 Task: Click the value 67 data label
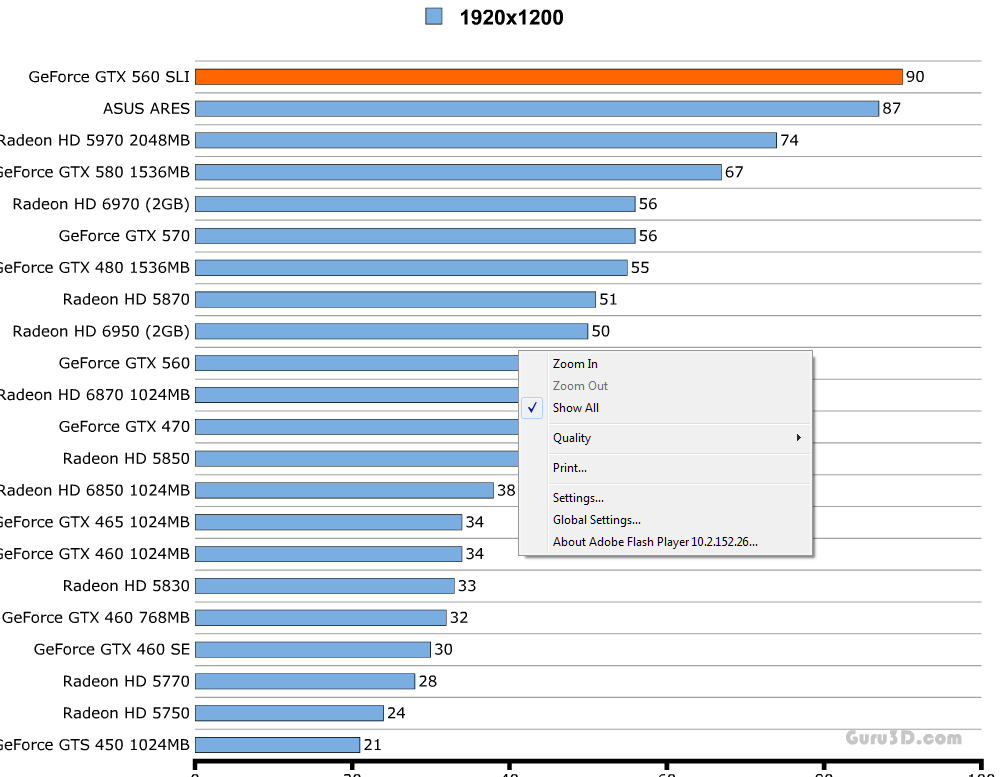(x=734, y=172)
